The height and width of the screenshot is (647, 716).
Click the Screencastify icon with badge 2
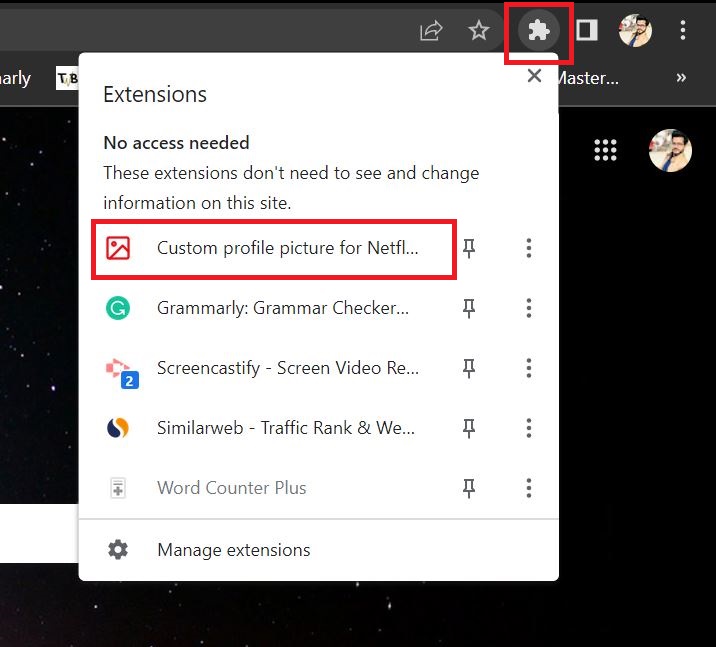[x=121, y=373]
